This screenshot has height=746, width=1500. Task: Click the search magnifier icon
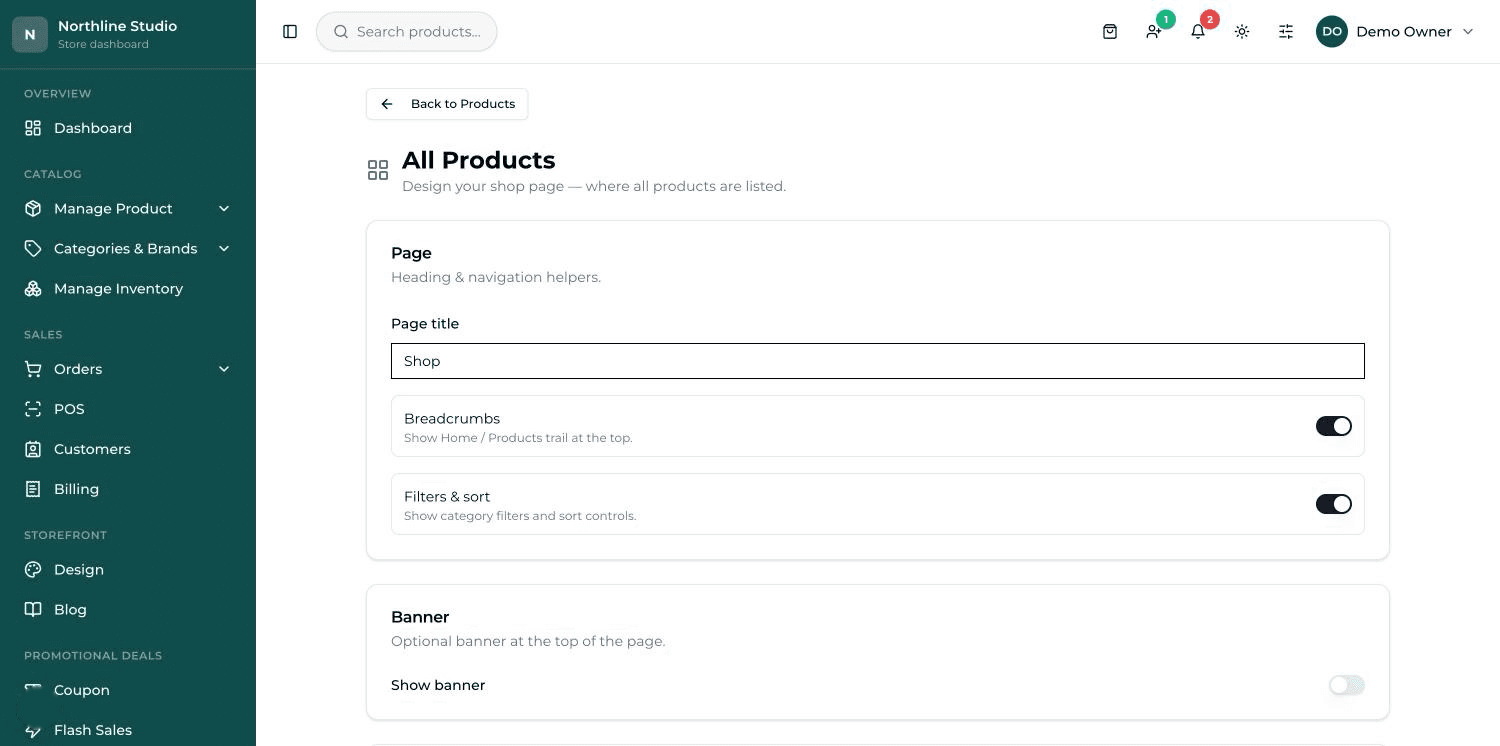(341, 32)
